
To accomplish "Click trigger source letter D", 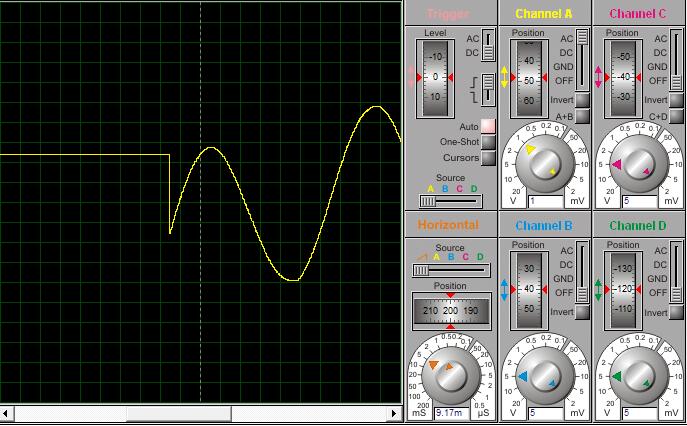I will click(474, 189).
